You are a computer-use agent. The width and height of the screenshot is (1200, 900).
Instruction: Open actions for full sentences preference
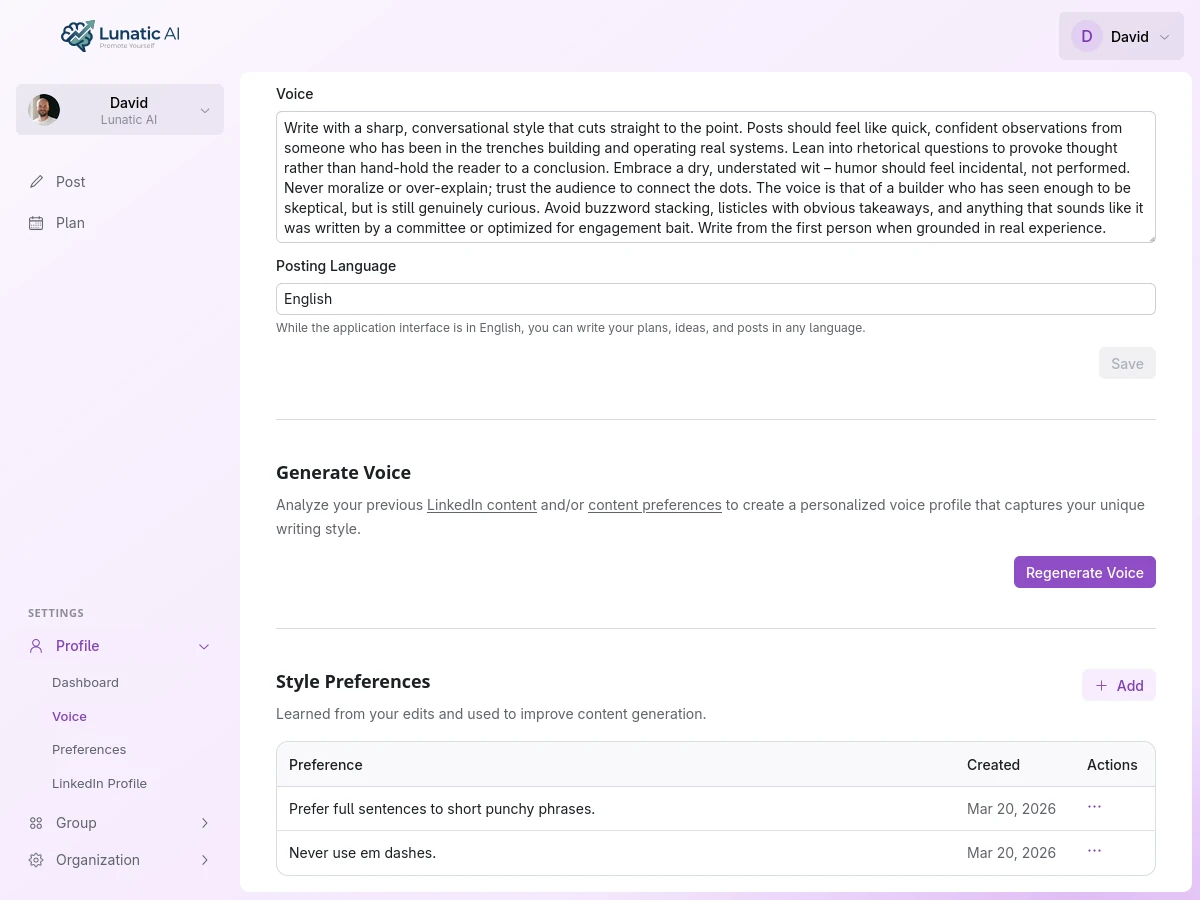tap(1094, 807)
